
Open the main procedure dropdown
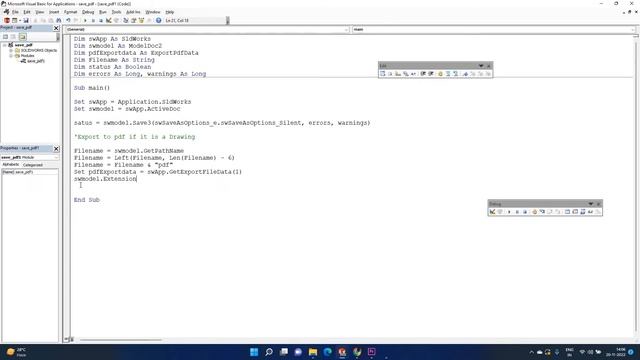coord(494,29)
